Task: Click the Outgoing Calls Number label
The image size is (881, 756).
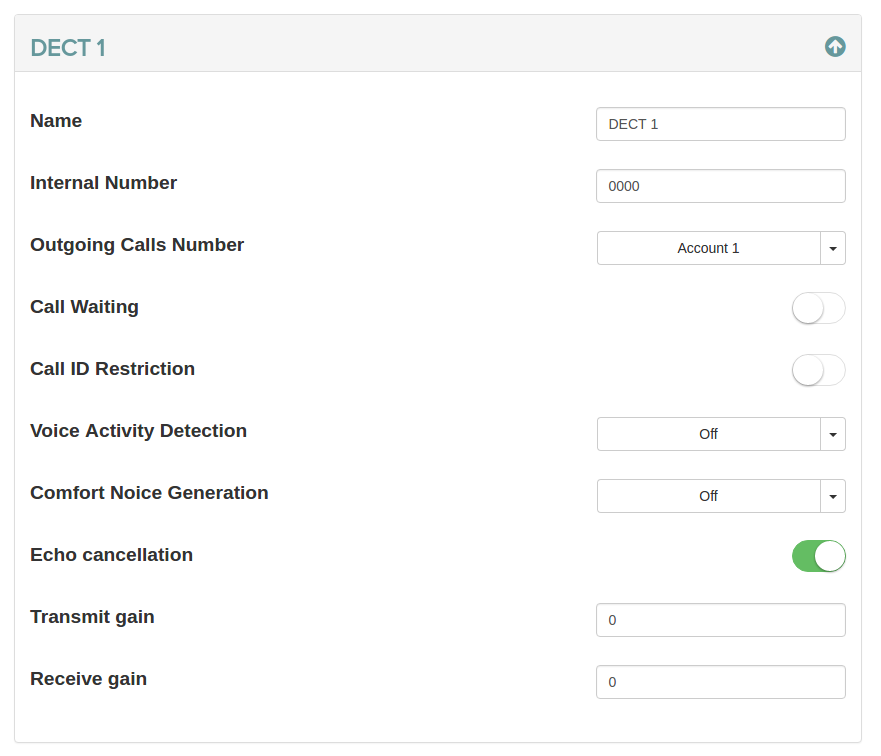Action: [x=137, y=245]
